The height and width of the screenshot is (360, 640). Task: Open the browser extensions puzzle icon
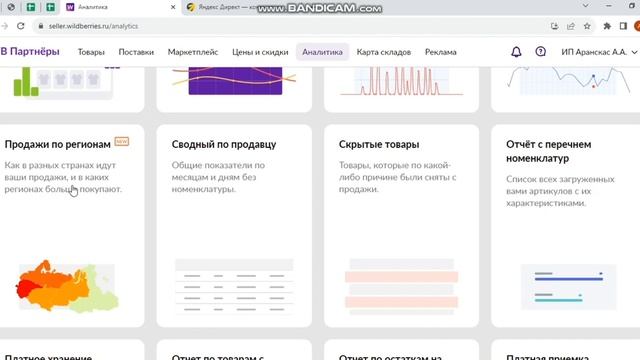point(607,26)
